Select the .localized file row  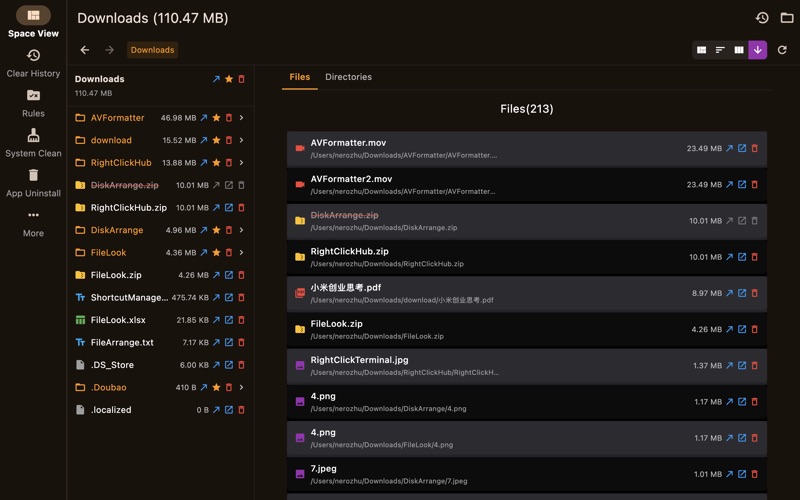click(160, 410)
